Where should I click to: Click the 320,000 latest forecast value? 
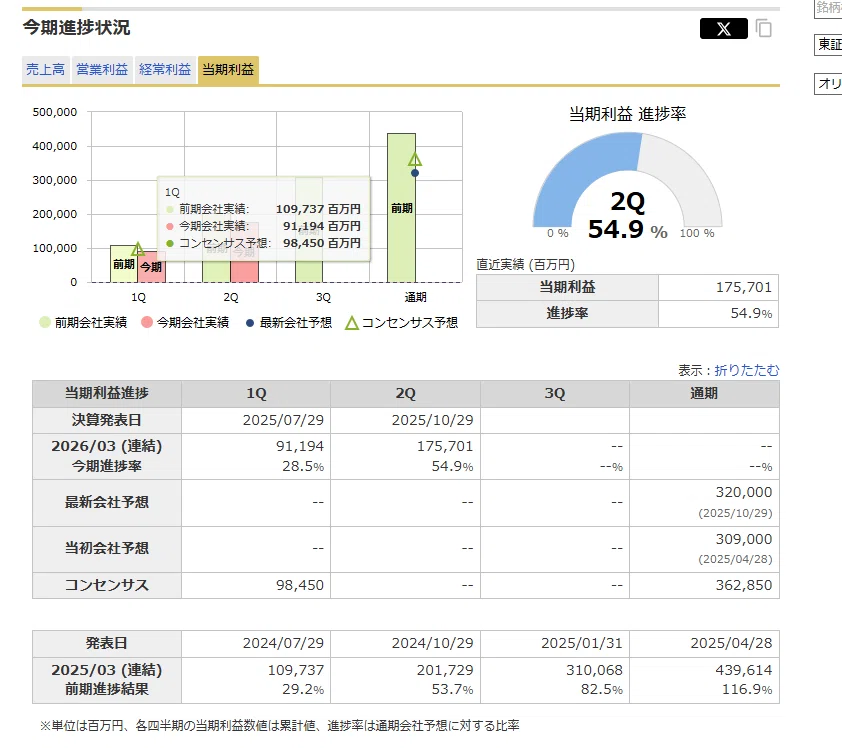pos(744,492)
